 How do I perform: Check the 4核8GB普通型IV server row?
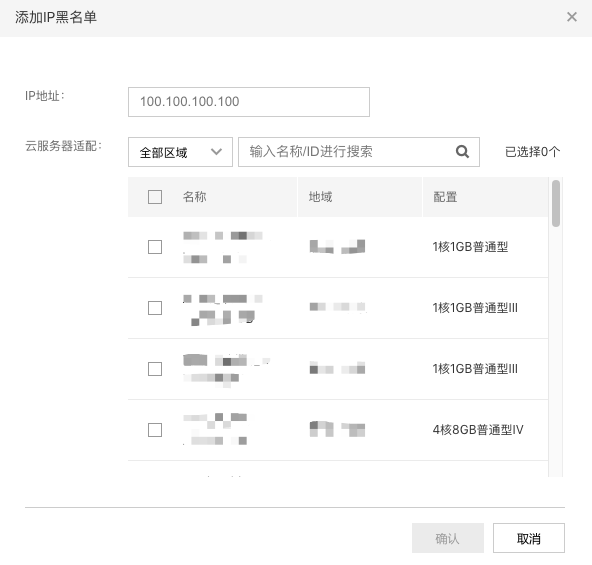[x=155, y=430]
